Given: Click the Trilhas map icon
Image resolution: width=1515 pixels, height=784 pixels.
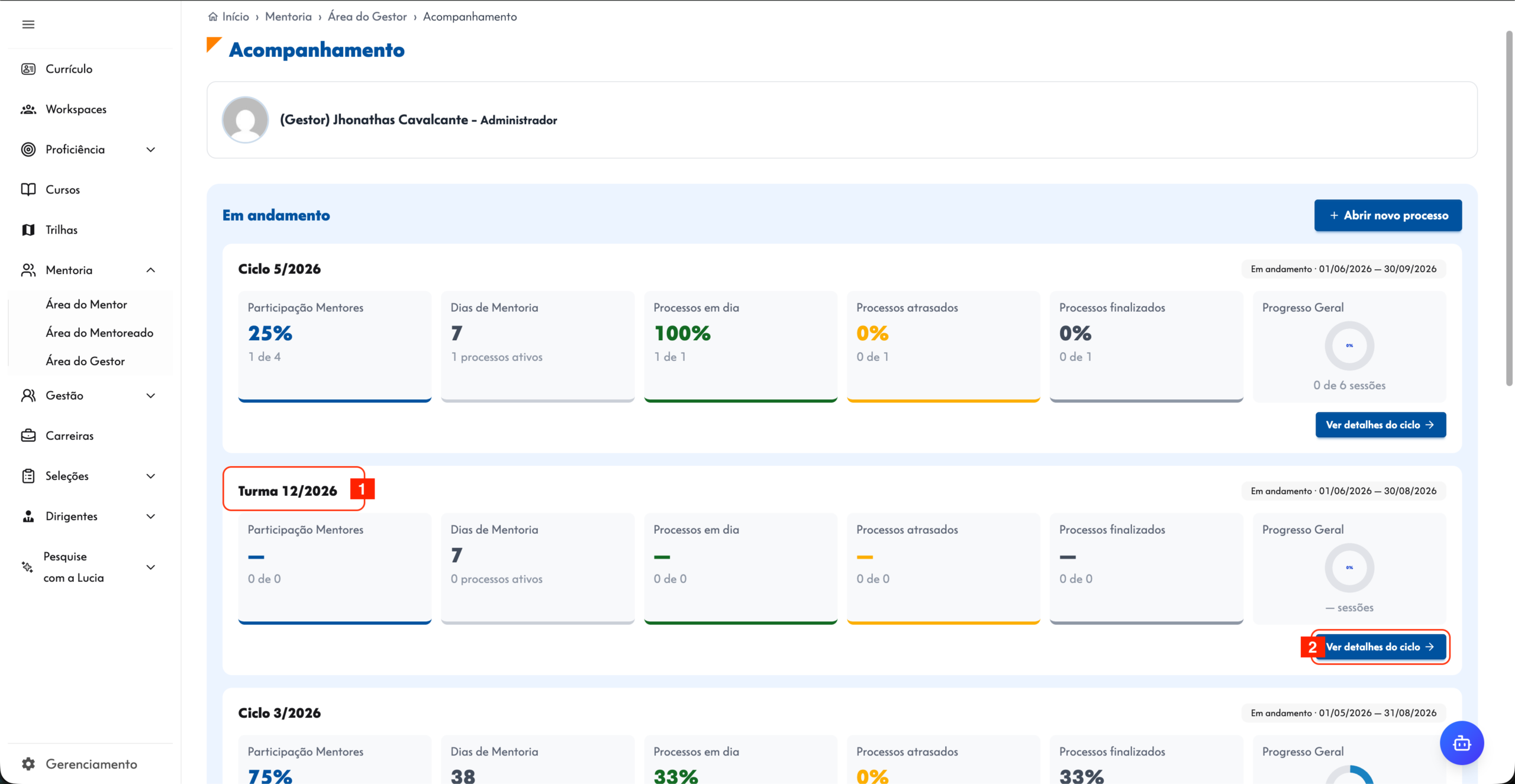Looking at the screenshot, I should 28,230.
